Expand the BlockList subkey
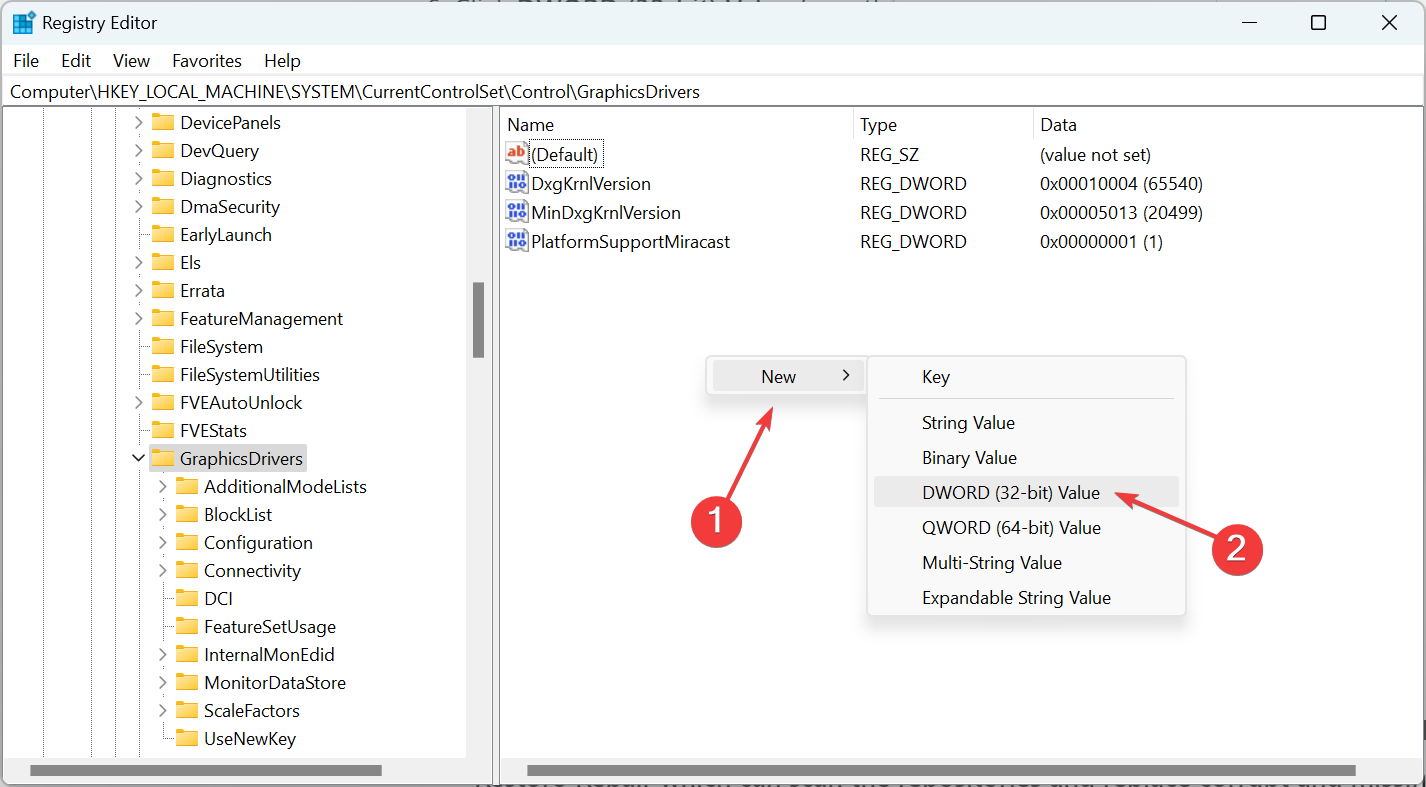The width and height of the screenshot is (1426, 787). pos(162,514)
